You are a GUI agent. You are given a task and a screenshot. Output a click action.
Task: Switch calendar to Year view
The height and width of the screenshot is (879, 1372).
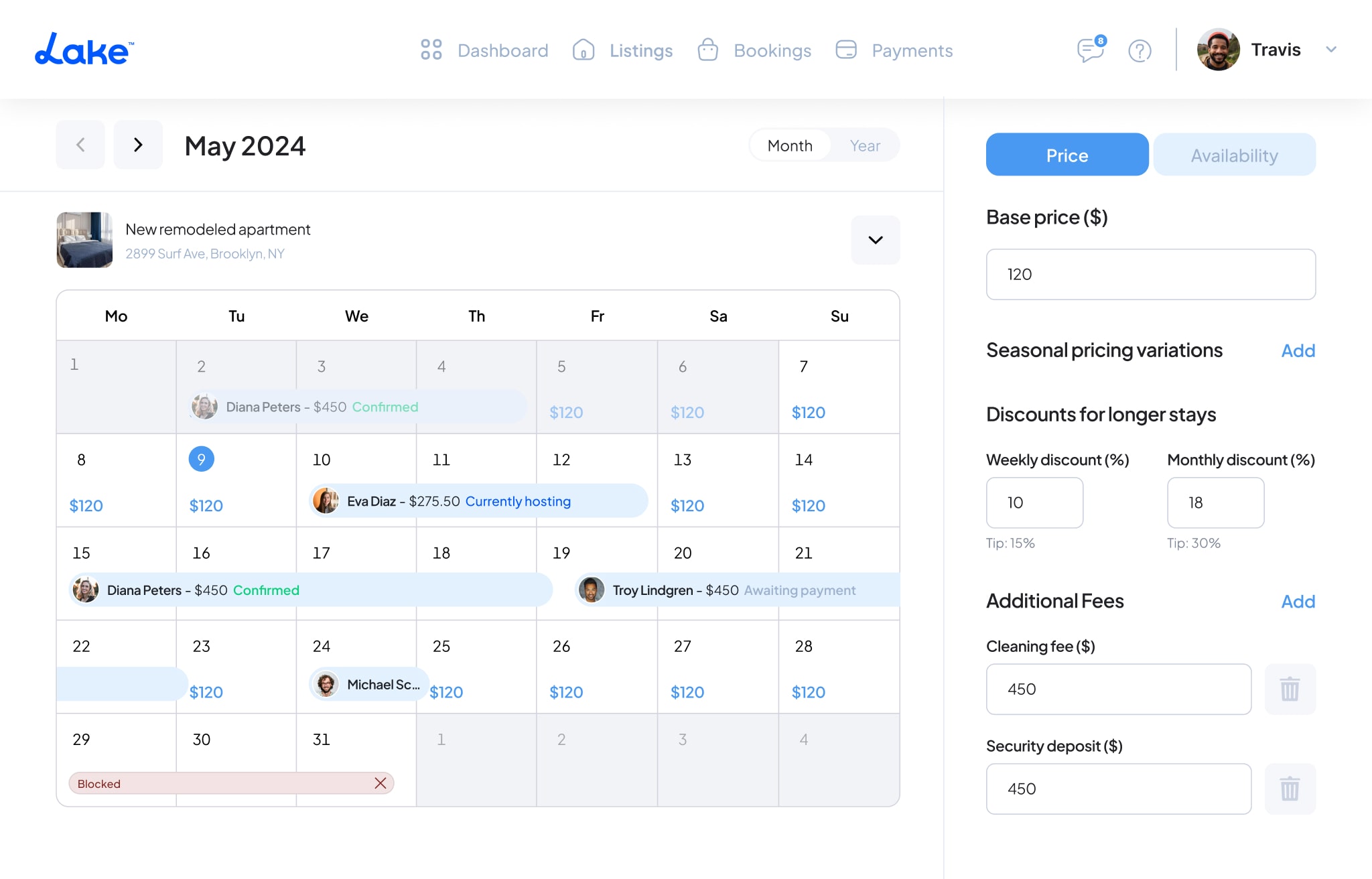tap(865, 145)
